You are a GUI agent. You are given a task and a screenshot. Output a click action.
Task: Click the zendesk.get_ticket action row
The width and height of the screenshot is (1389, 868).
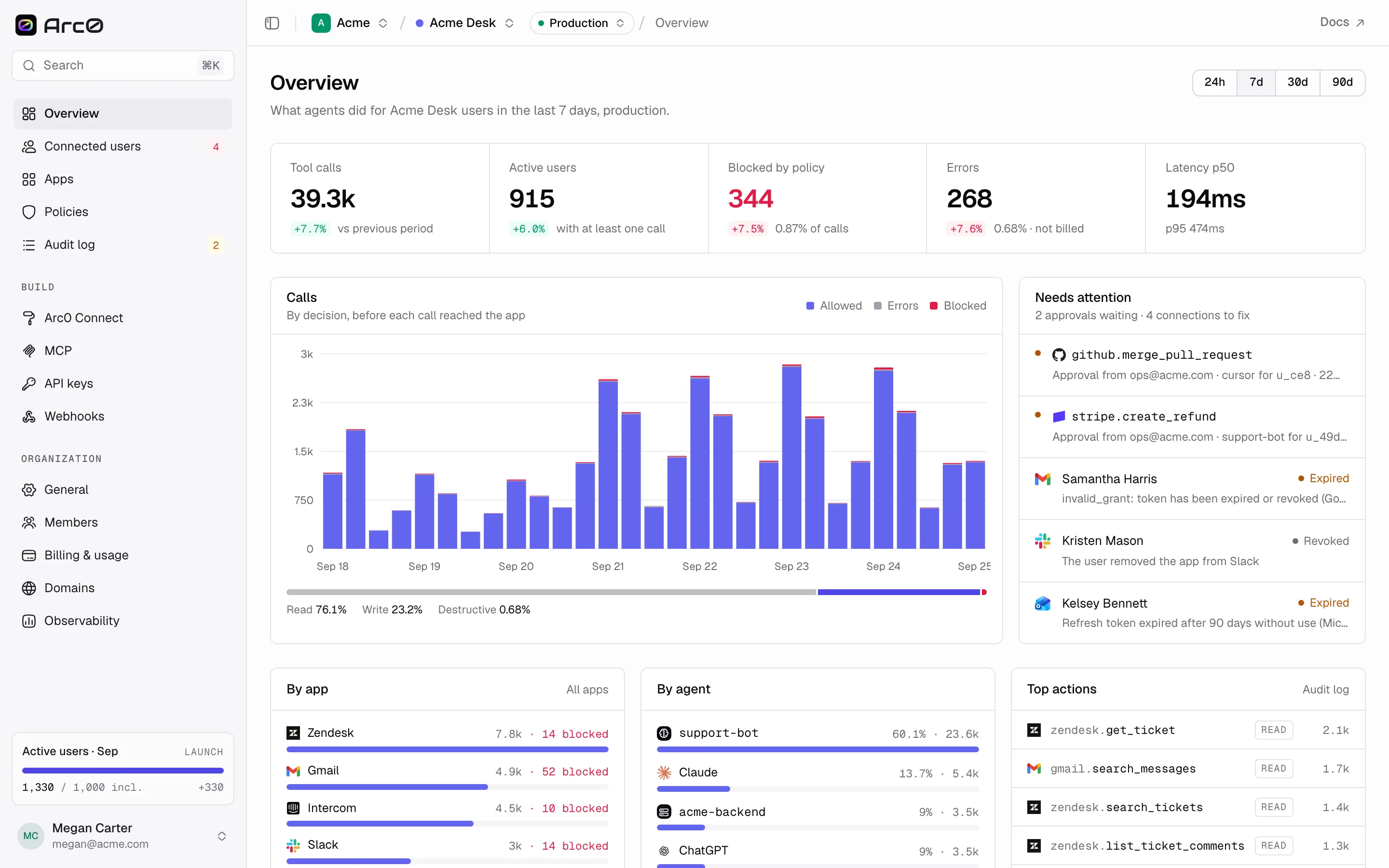click(1187, 730)
